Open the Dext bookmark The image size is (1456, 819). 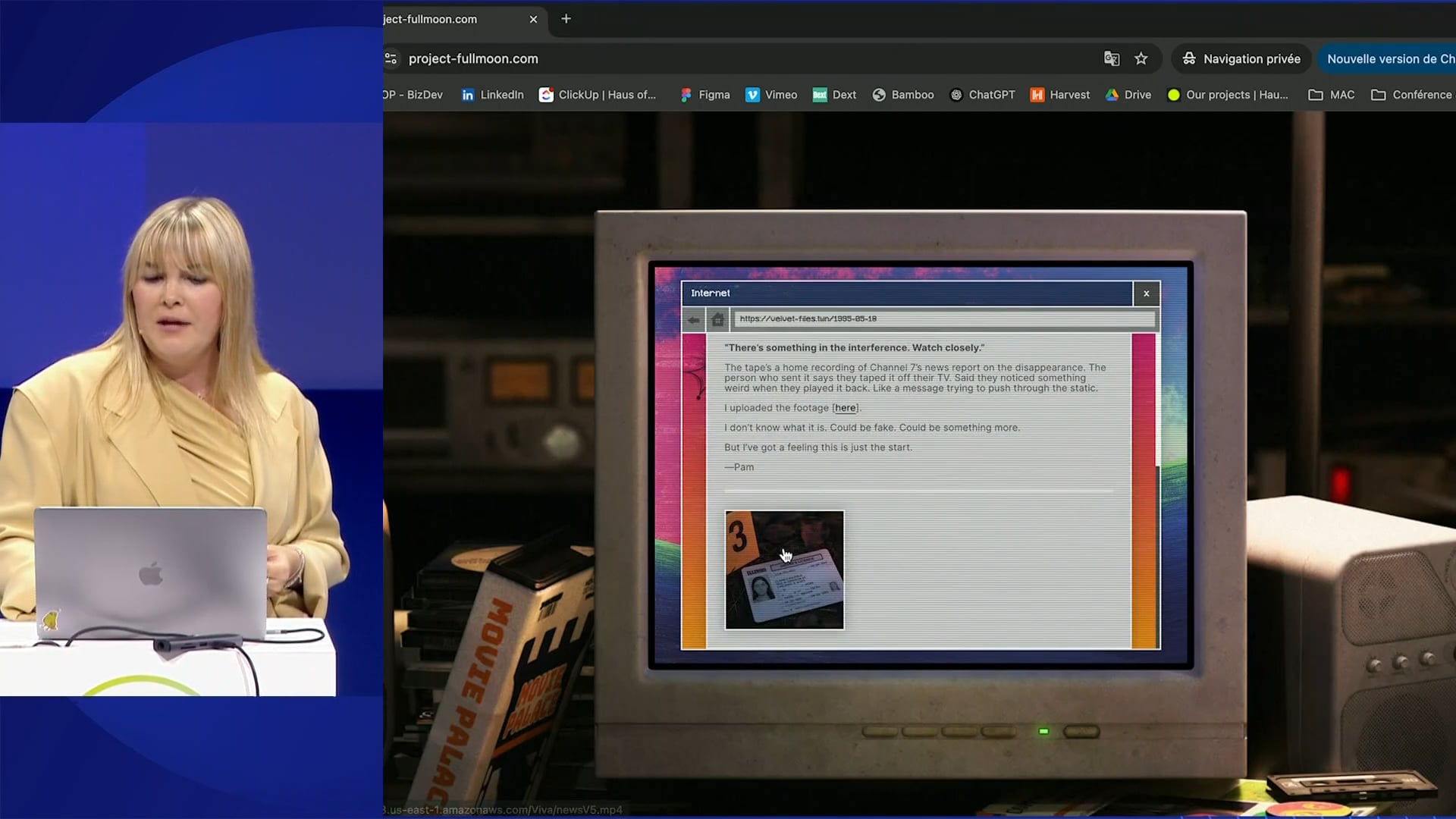[x=834, y=95]
